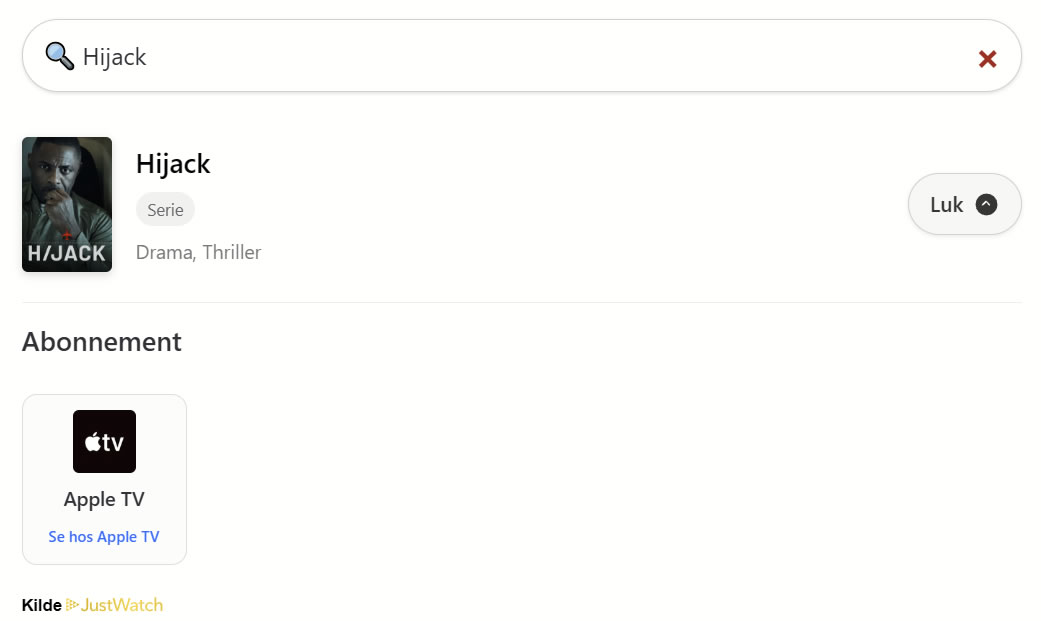Click the Apple TV card to toggle selection
Viewport: 1041px width, 621px height.
[x=104, y=479]
